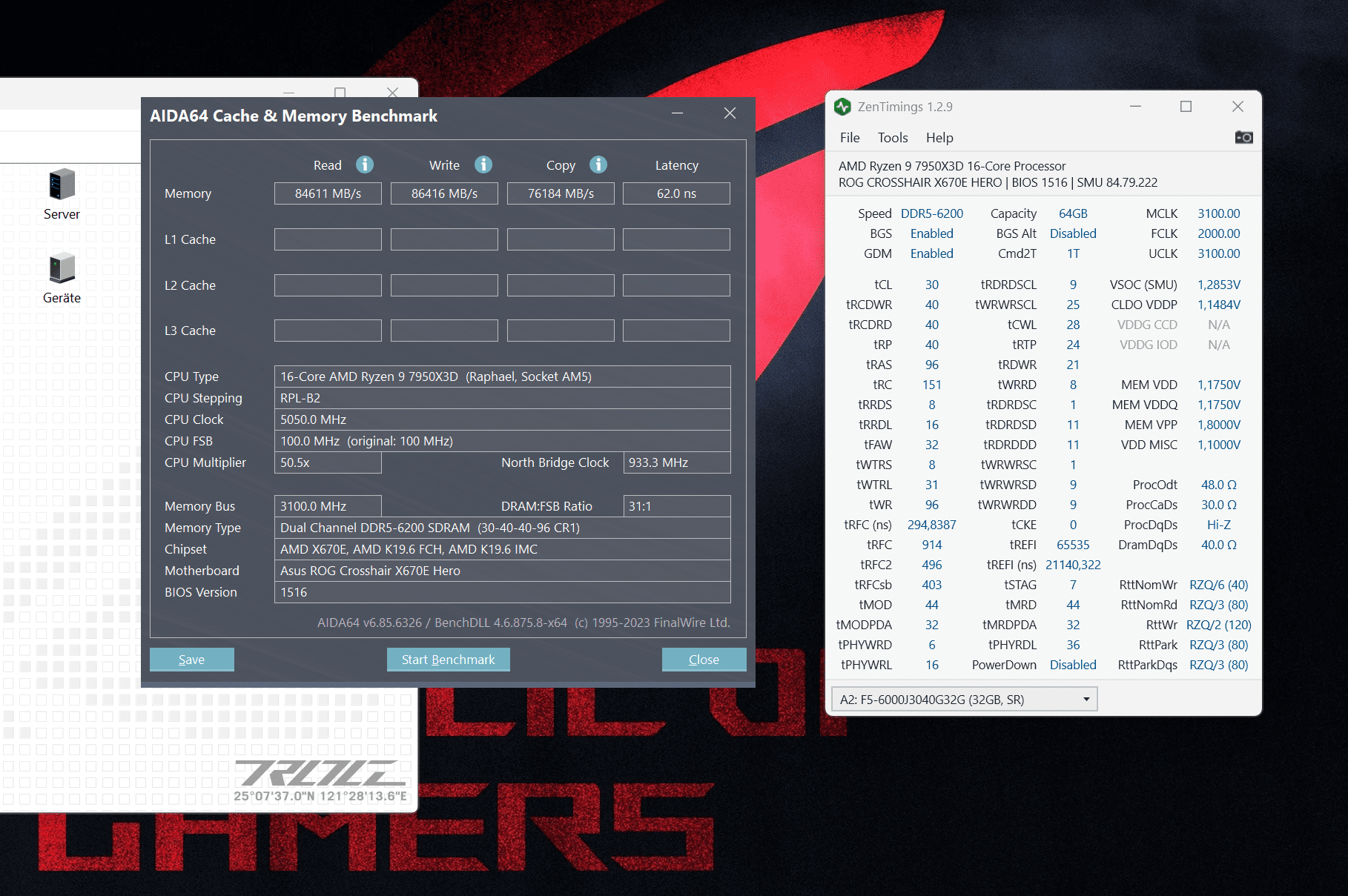Click the DDR5-6200 Speed value in ZenTimings
This screenshot has height=896, width=1348.
point(932,213)
